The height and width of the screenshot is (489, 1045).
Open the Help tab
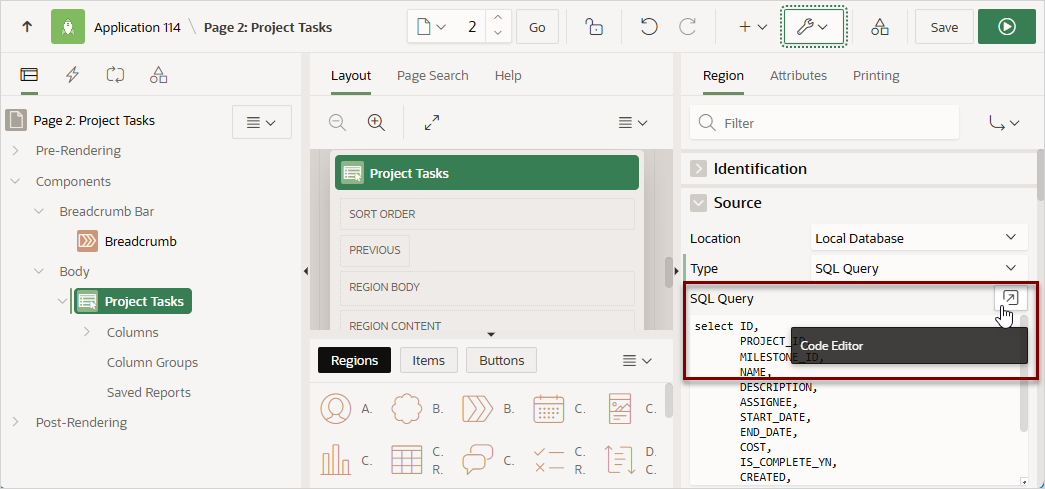click(x=508, y=76)
